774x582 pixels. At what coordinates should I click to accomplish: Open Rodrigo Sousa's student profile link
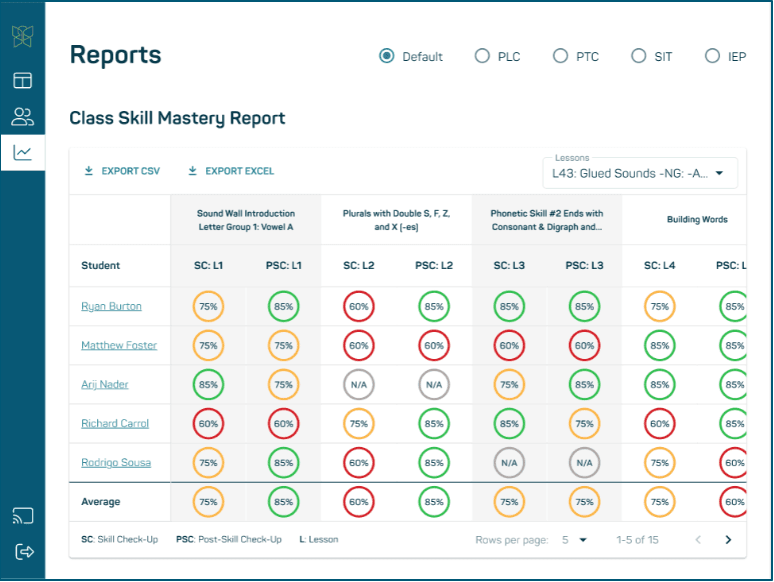115,462
